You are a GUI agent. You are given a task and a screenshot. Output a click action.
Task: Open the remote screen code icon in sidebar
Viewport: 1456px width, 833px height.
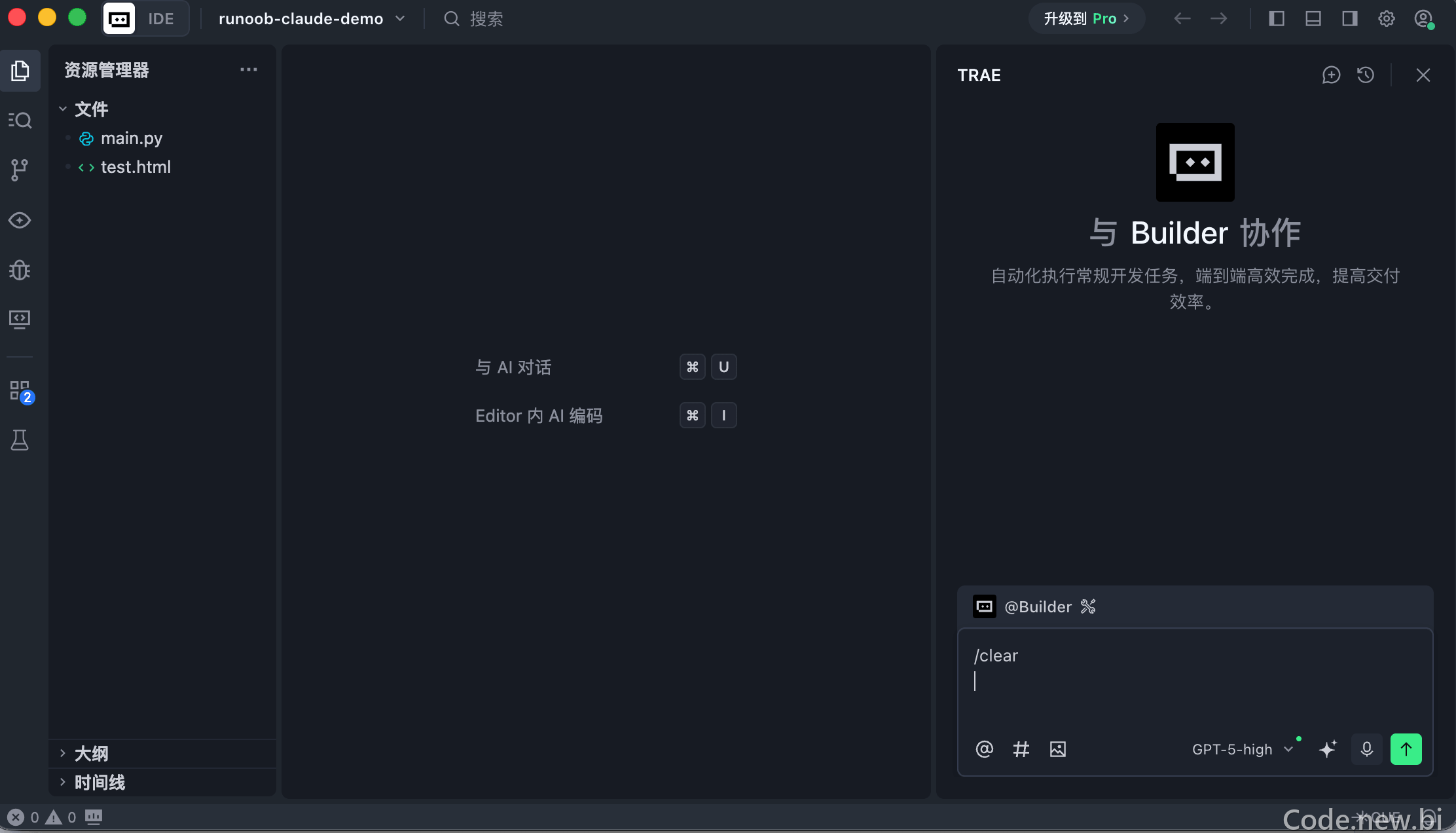[20, 320]
